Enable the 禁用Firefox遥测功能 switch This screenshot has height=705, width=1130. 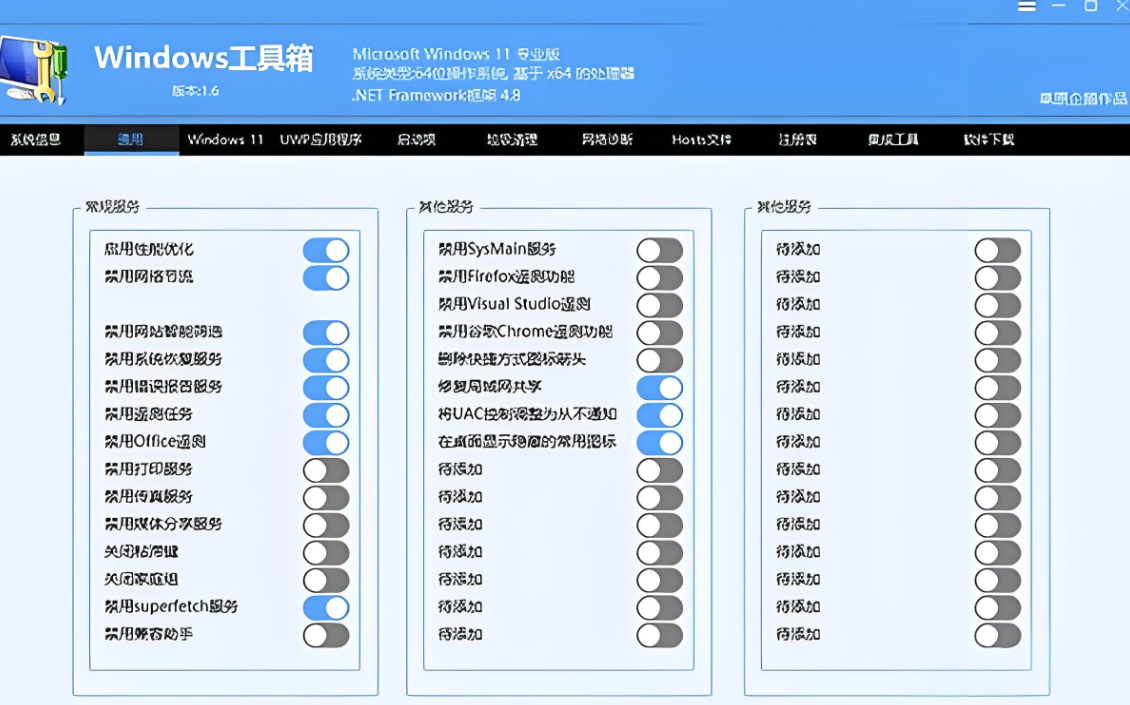click(660, 277)
